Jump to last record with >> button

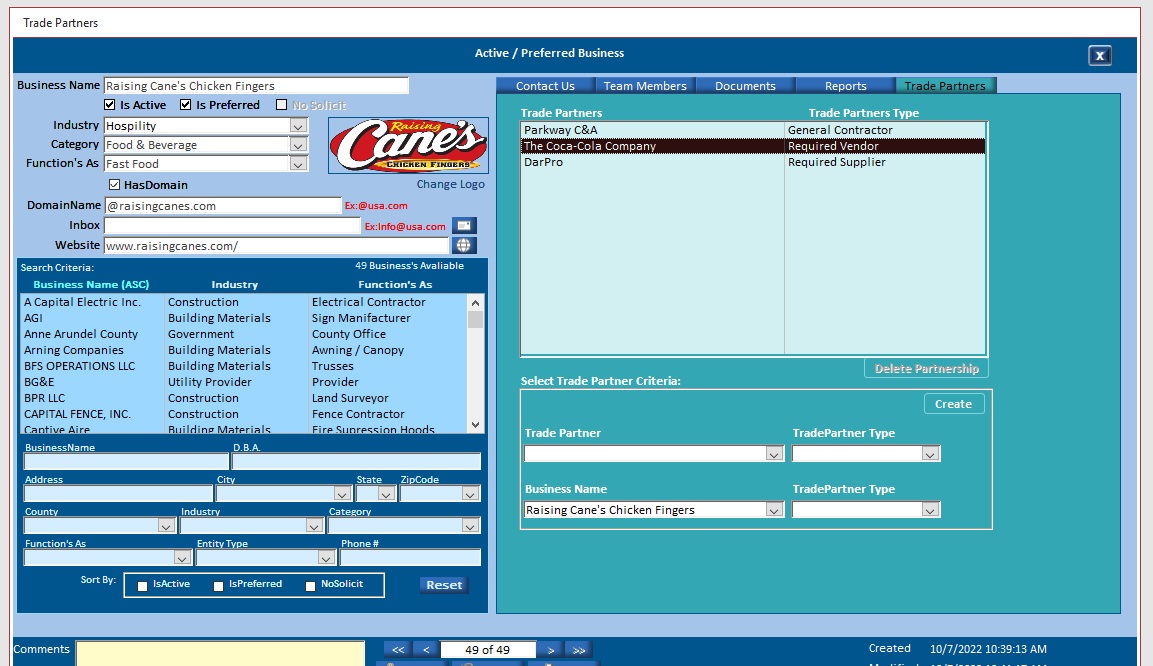pos(578,650)
